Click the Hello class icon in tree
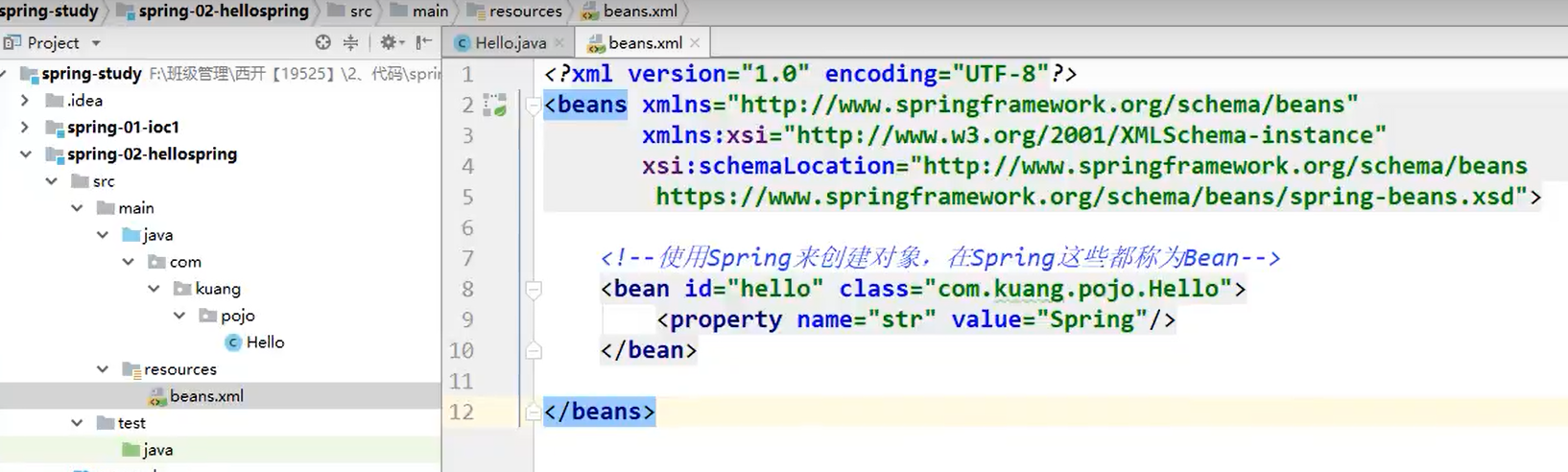The image size is (1568, 472). [232, 342]
